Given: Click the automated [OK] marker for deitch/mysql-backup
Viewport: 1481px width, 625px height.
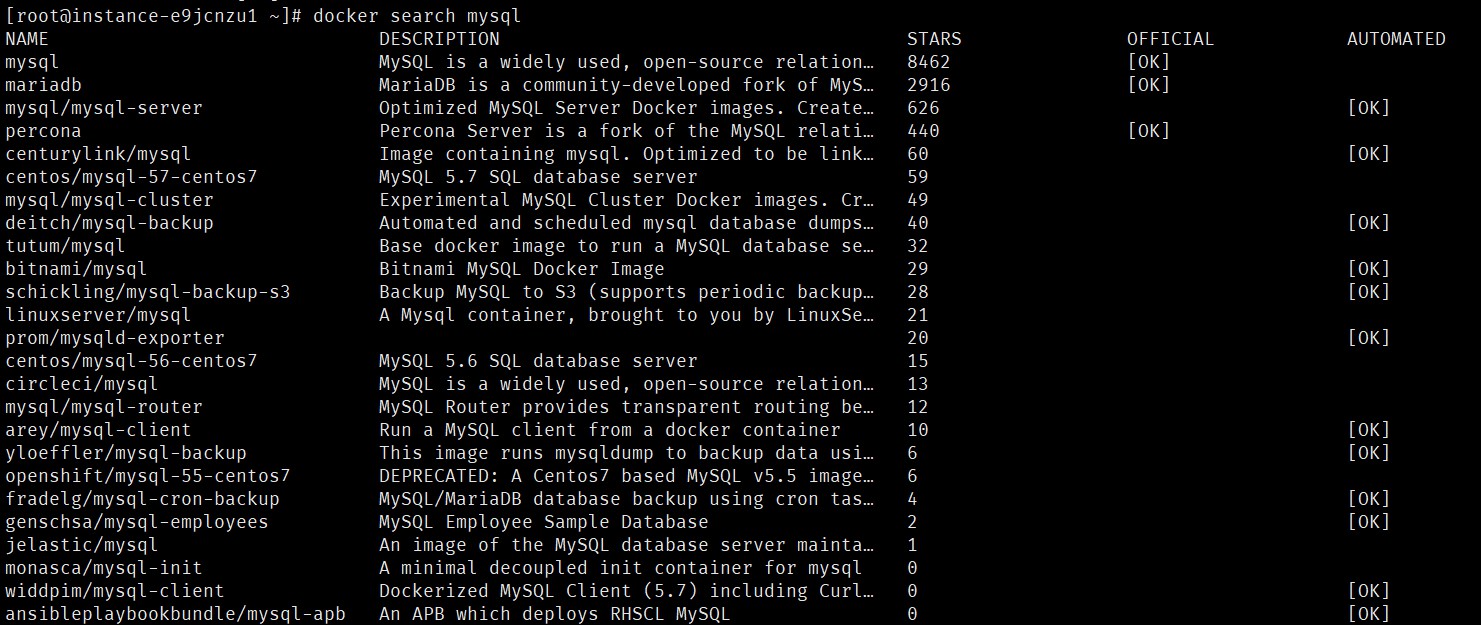Looking at the screenshot, I should click(x=1368, y=223).
